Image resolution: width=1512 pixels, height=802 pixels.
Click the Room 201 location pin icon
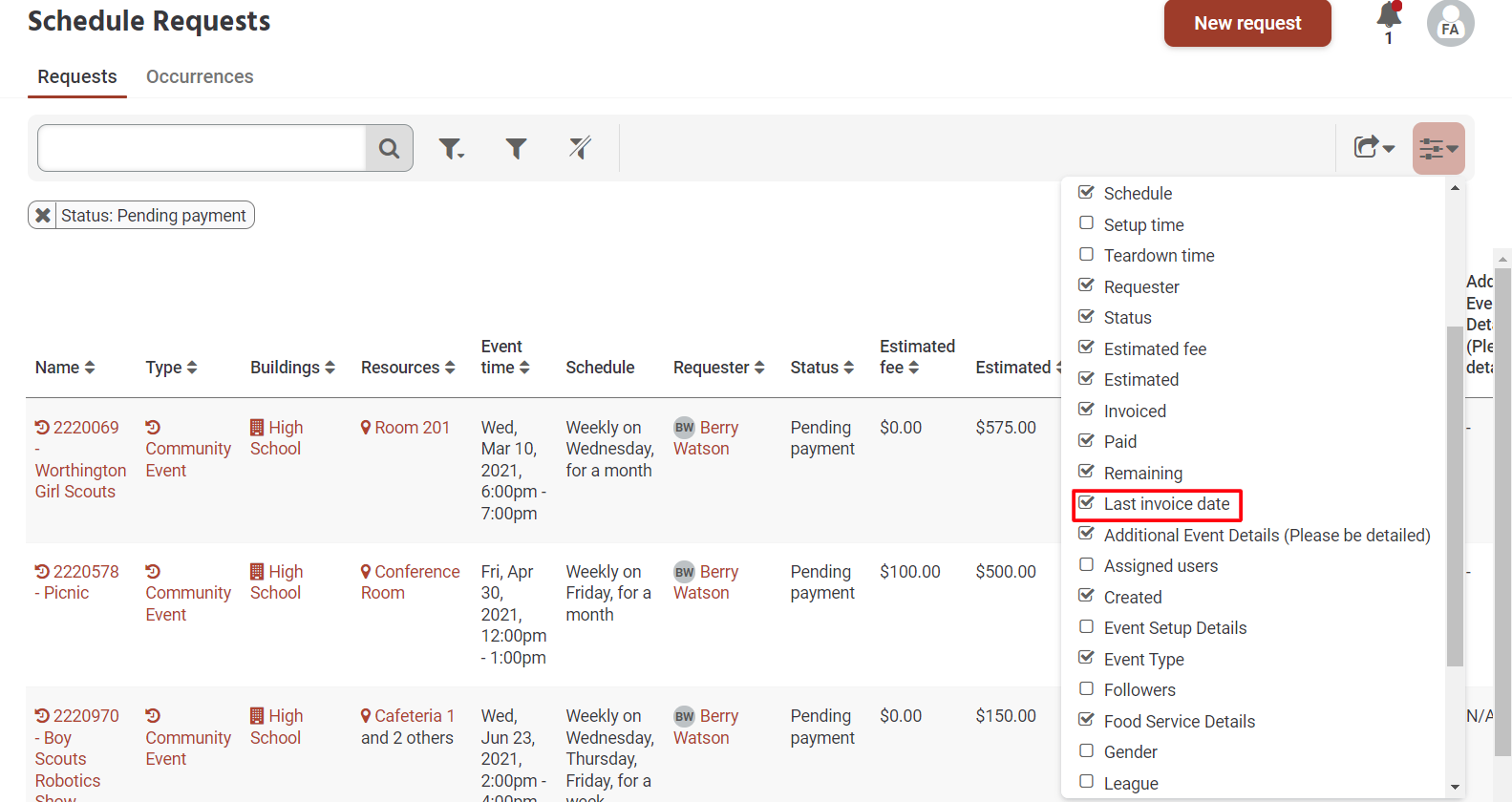[366, 428]
